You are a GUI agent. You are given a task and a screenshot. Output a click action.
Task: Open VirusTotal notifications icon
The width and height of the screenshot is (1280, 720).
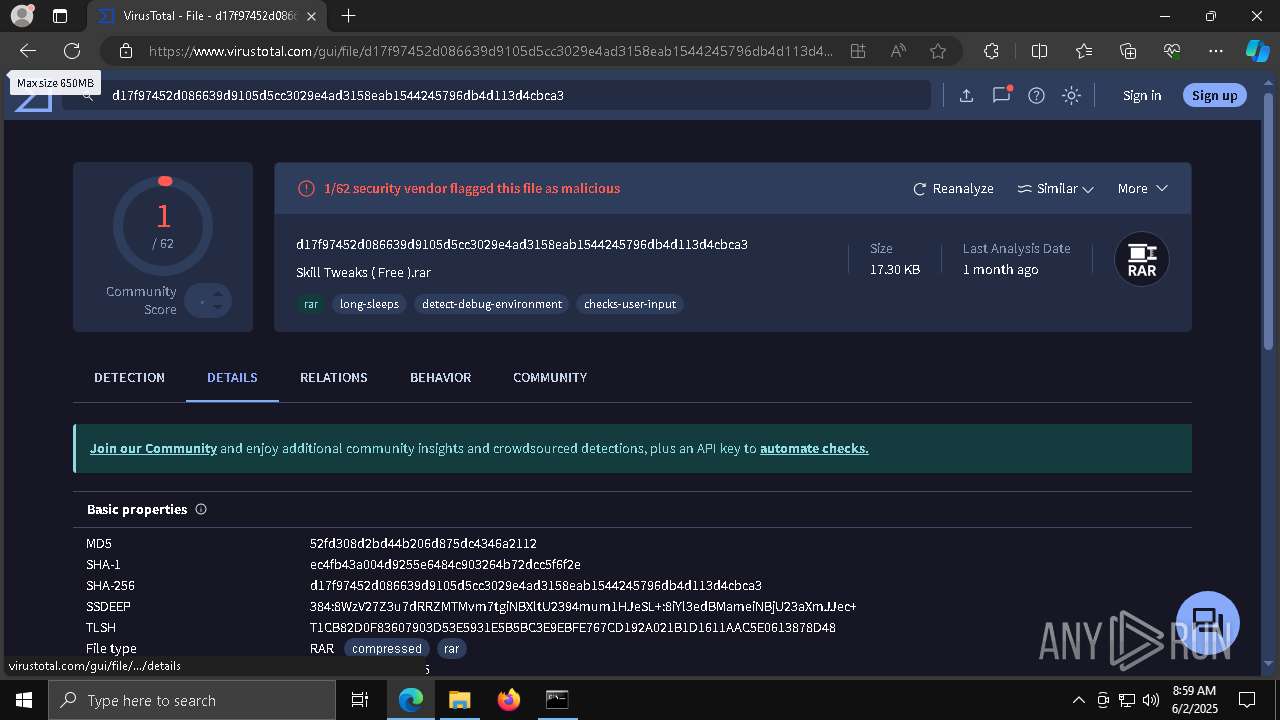coord(1001,95)
